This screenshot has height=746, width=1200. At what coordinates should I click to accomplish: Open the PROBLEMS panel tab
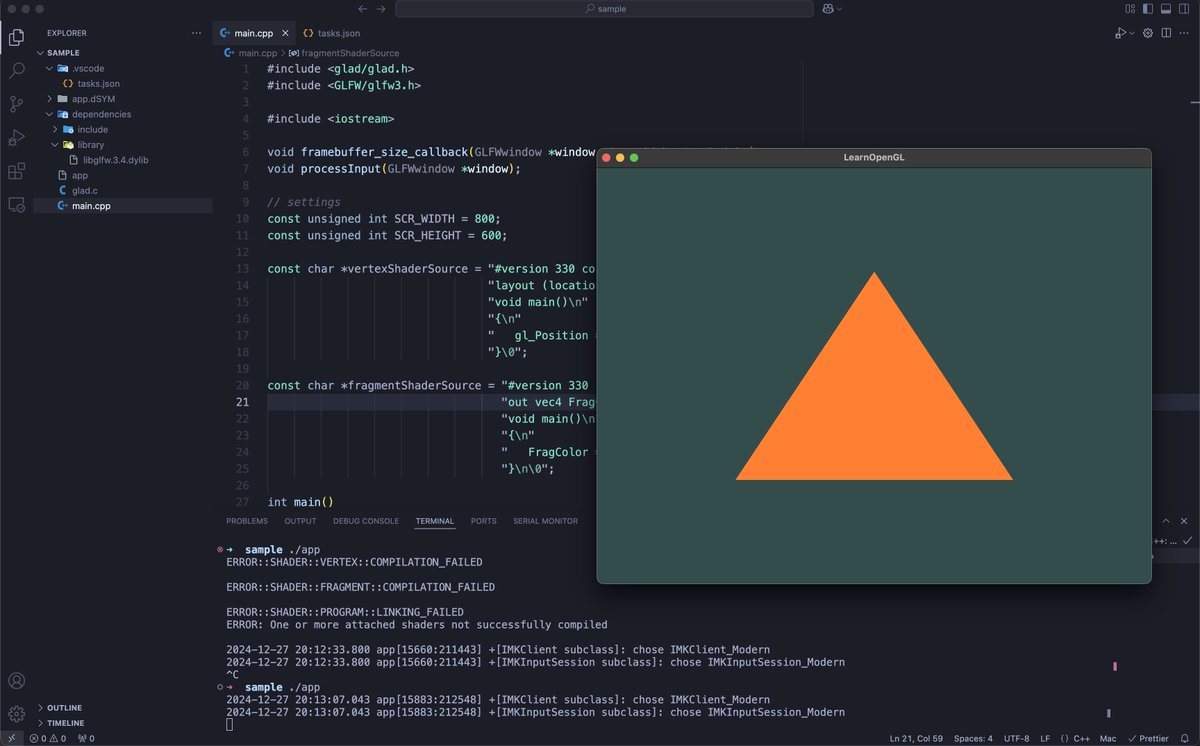247,521
